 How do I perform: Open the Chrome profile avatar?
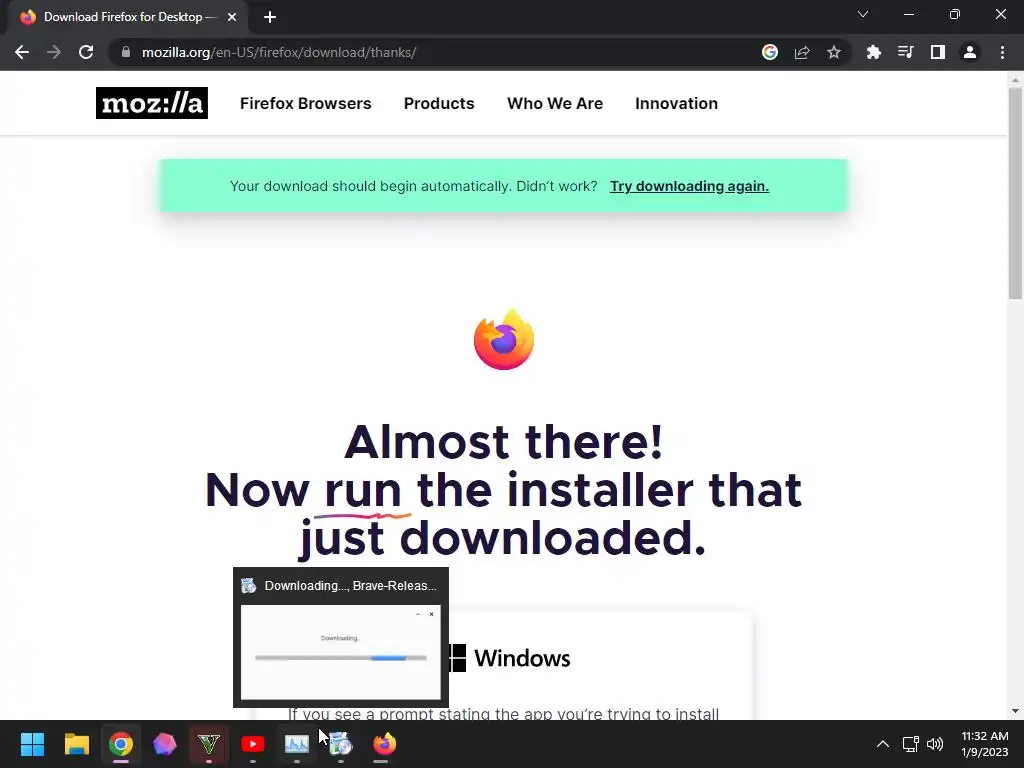(x=970, y=52)
